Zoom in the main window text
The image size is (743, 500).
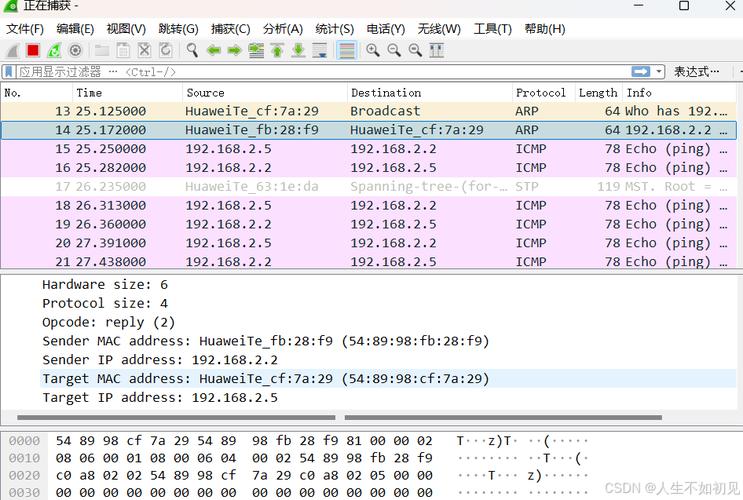[373, 50]
